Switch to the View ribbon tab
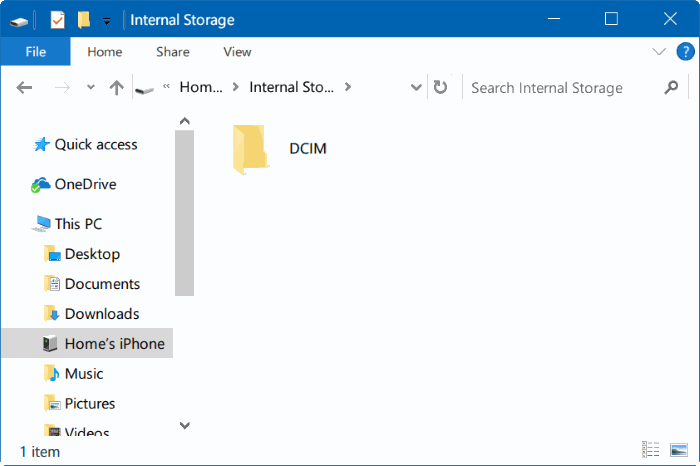Viewport: 700px width, 466px height. (237, 52)
